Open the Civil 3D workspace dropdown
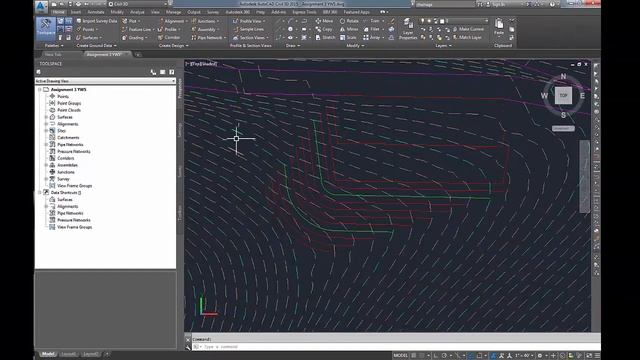Screen dimensions: 640x360 (138, 4)
